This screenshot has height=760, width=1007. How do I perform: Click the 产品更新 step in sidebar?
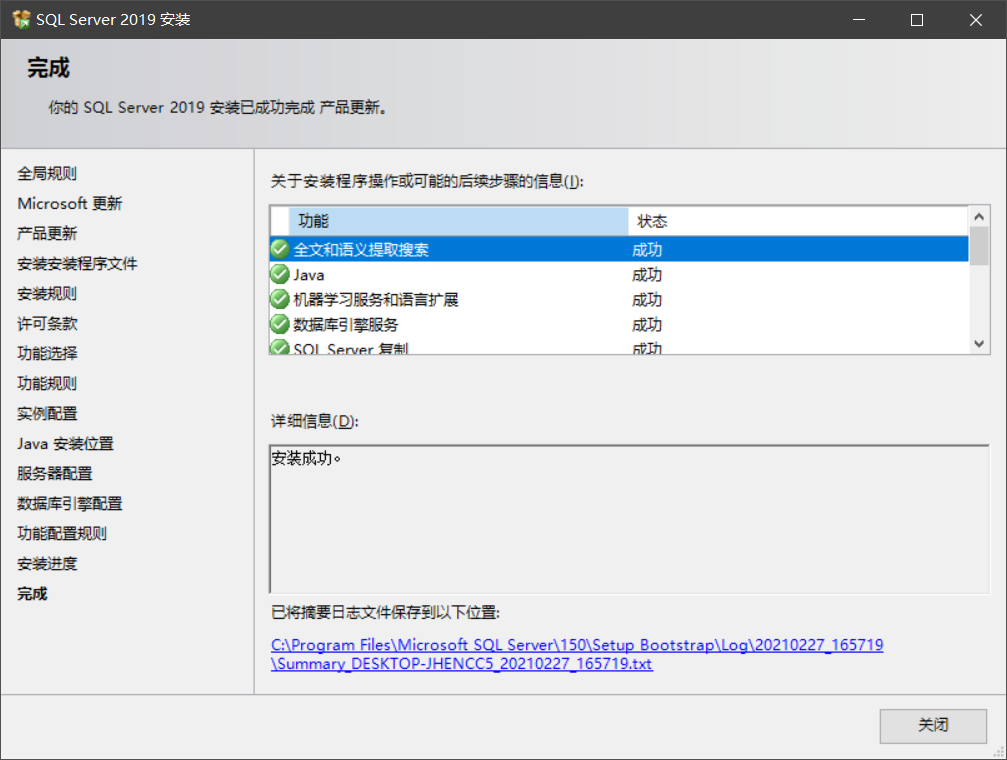point(47,233)
